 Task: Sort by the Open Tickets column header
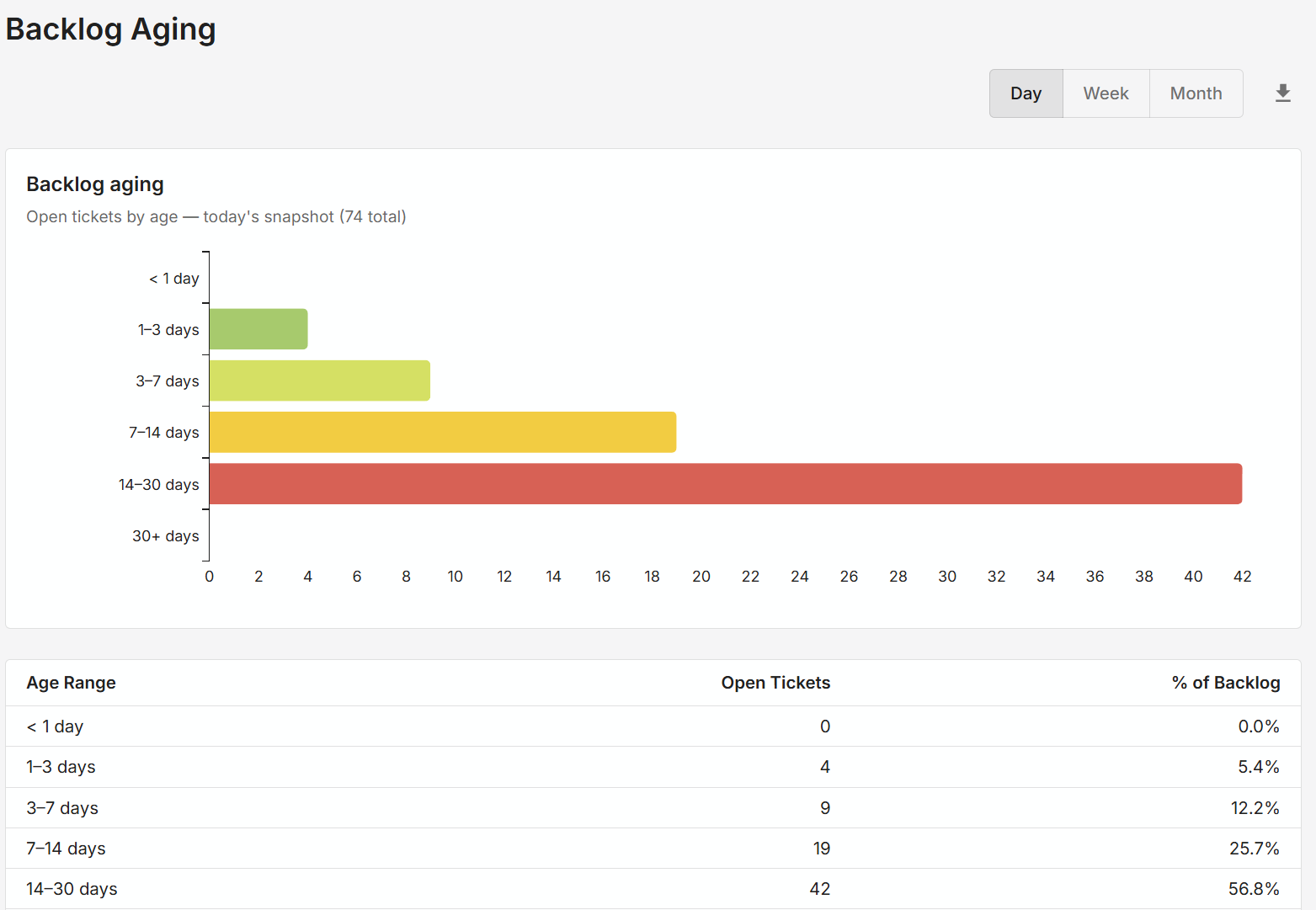click(x=775, y=683)
